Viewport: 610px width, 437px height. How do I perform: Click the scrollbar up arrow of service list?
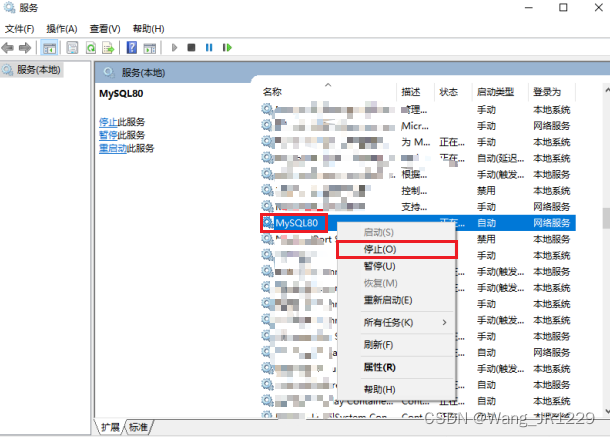tap(607, 90)
